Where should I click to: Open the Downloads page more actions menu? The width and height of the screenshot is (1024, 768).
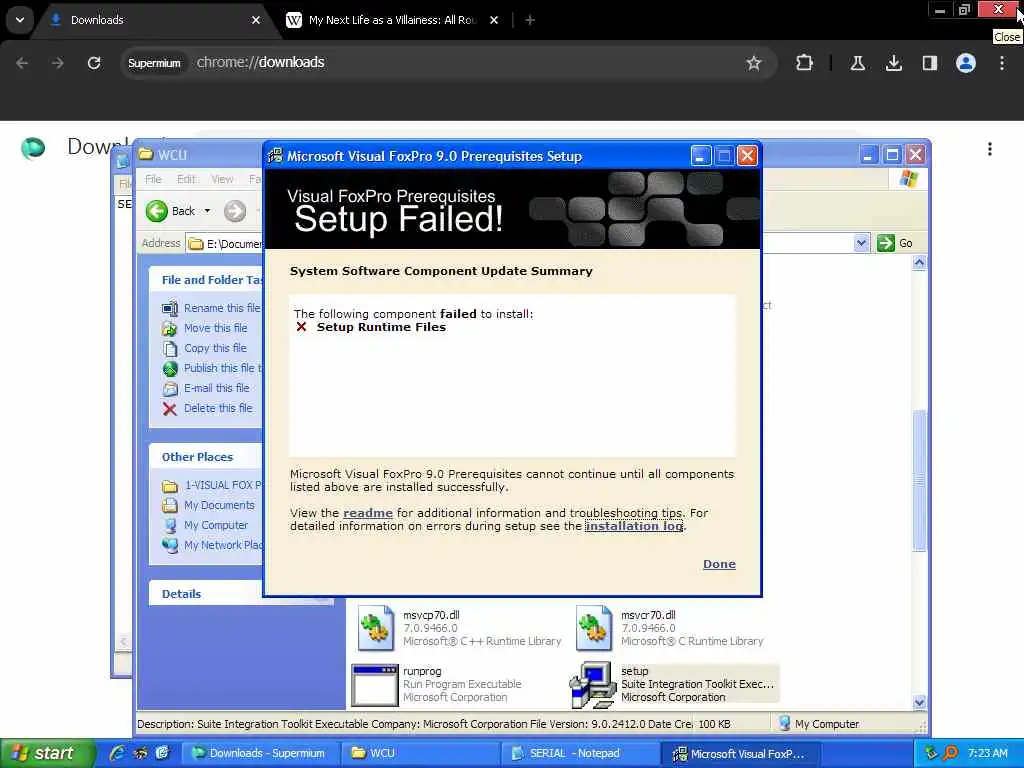989,149
